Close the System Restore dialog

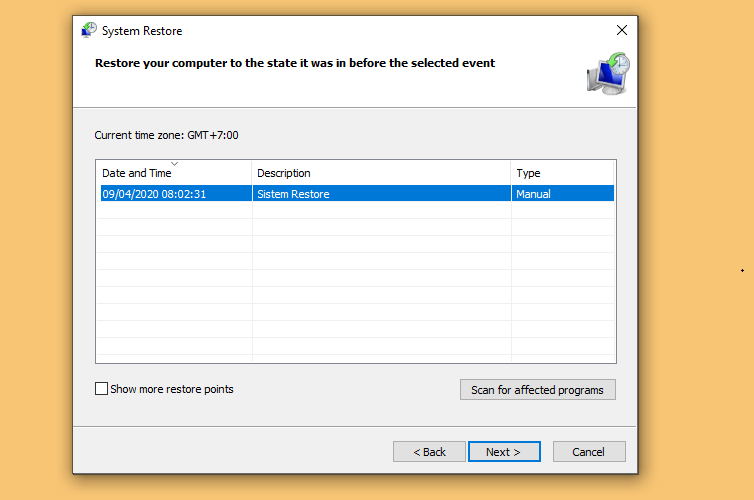(622, 30)
